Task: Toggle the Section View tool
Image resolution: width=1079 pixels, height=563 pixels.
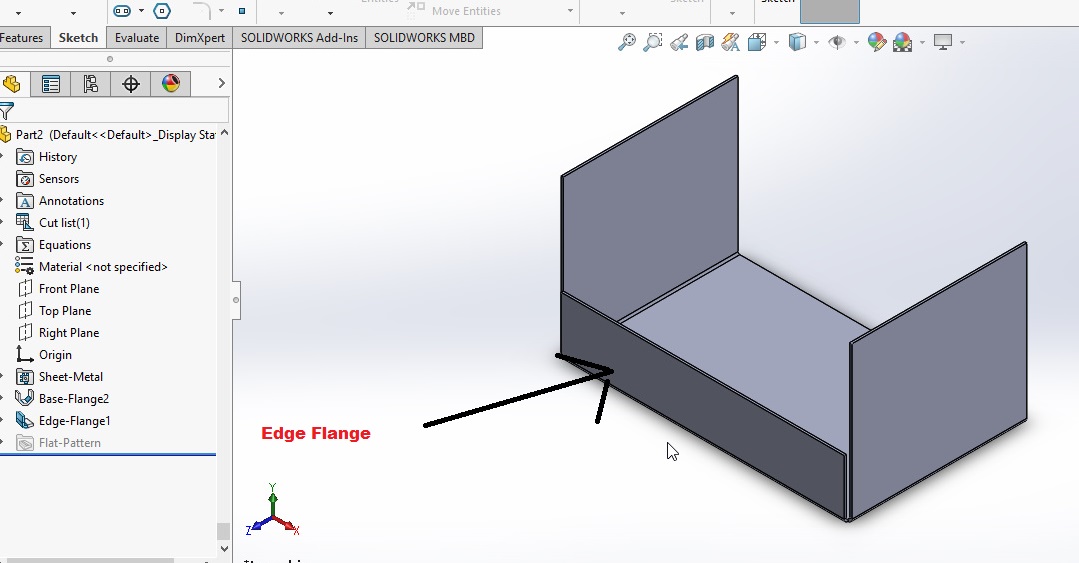Action: point(705,43)
